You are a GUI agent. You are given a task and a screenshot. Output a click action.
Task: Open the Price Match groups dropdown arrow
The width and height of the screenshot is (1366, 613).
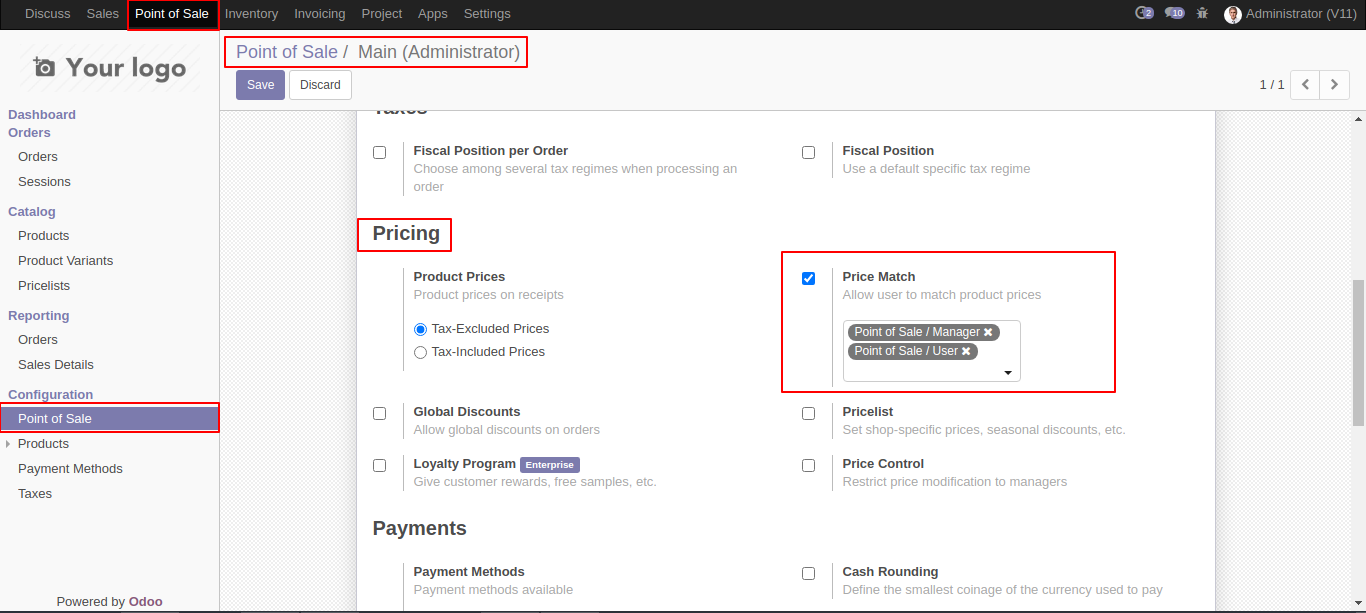(x=1007, y=373)
